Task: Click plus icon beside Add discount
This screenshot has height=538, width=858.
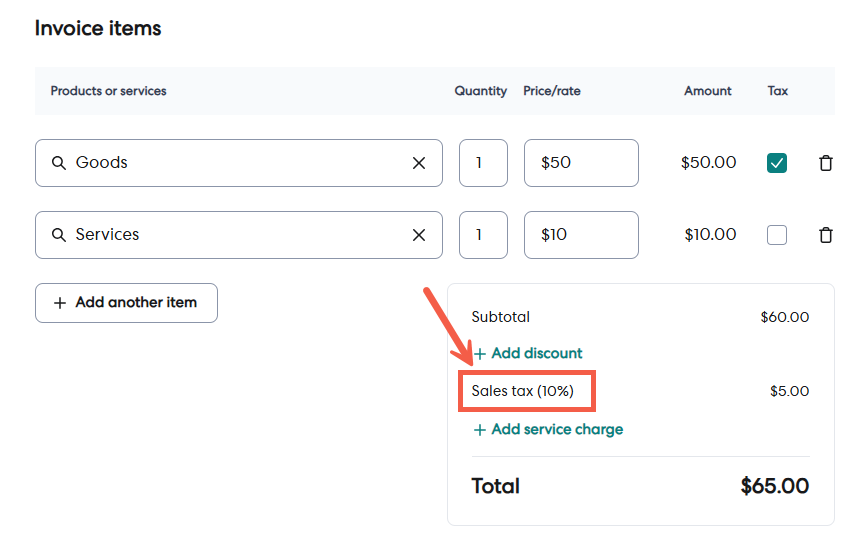Action: (480, 354)
